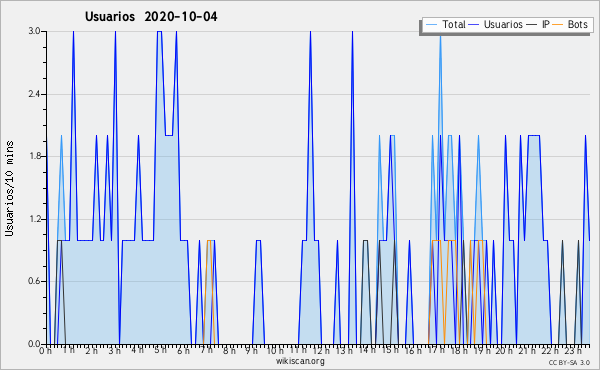This screenshot has width=600, height=370.
Task: Click the y-axis value 1.2
Action: click(x=35, y=219)
